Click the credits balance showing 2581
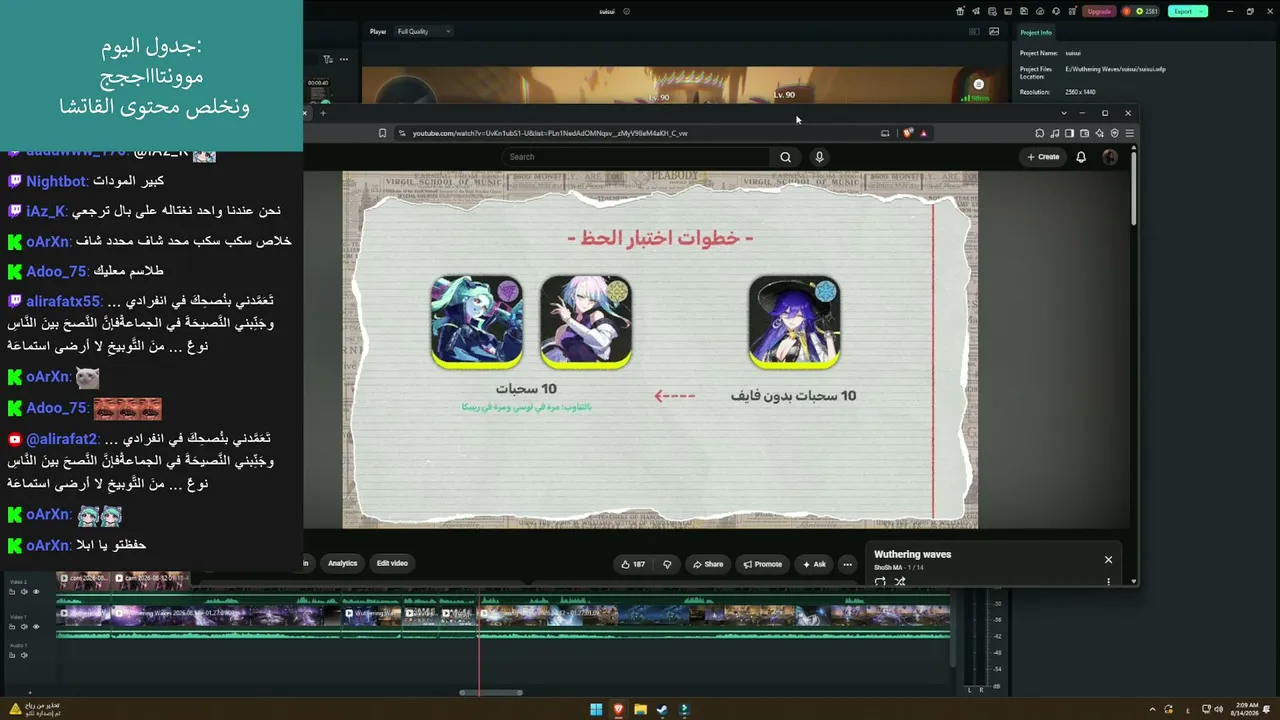Viewport: 1280px width, 720px height. [1141, 11]
